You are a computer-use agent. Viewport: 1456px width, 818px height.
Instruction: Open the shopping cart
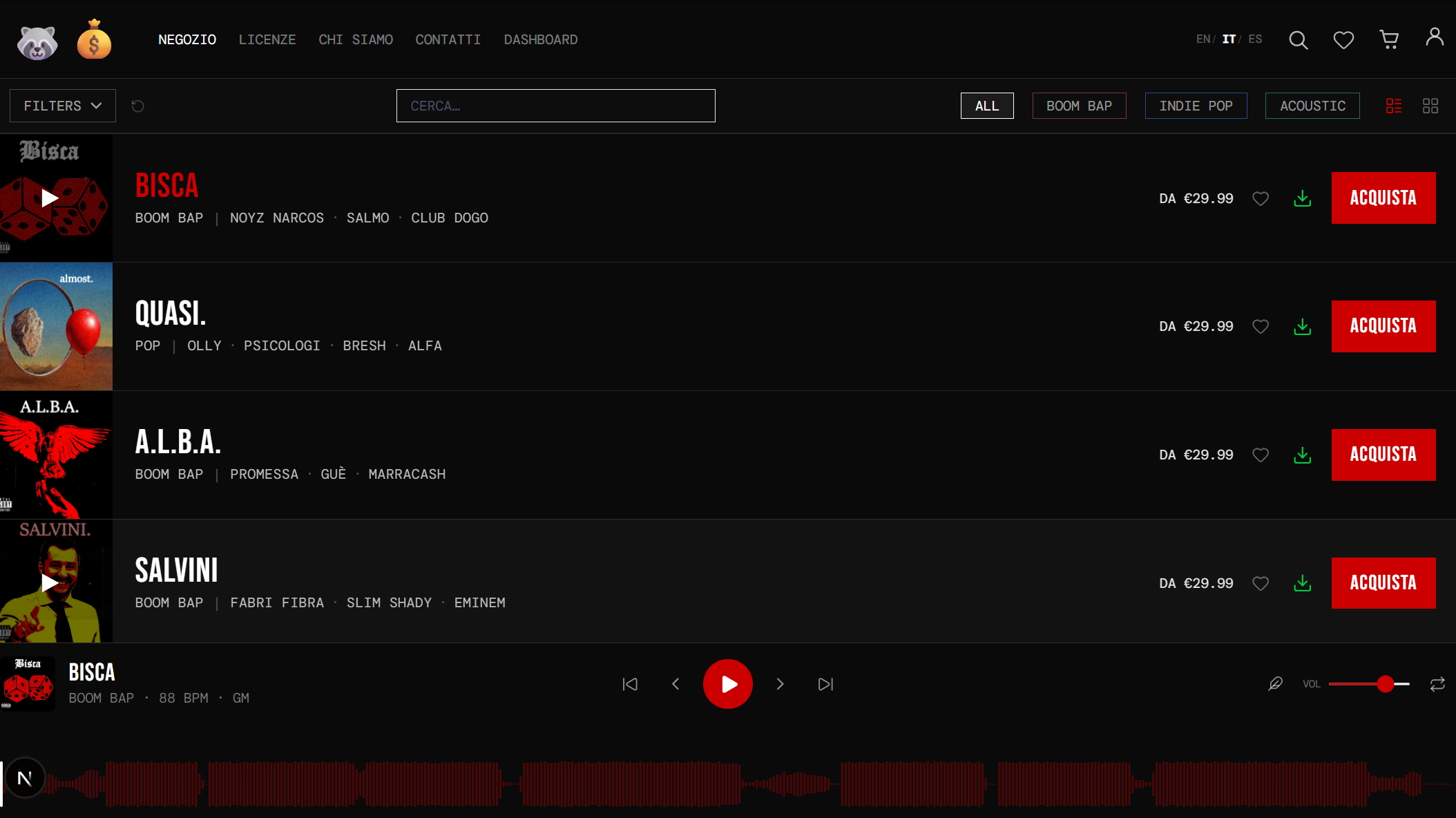tap(1389, 39)
